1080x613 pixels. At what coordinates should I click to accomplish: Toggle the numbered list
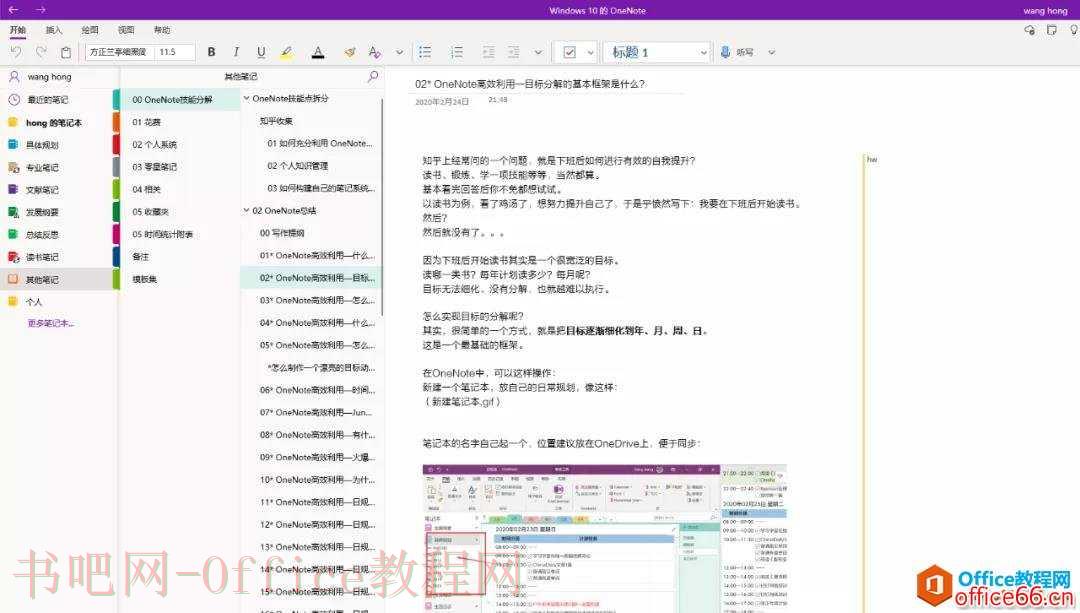tap(456, 52)
